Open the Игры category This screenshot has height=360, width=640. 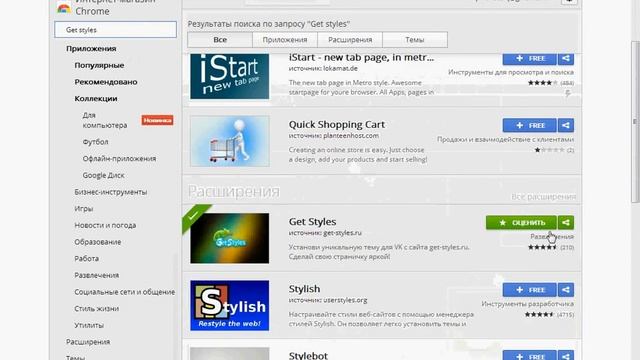tap(84, 209)
